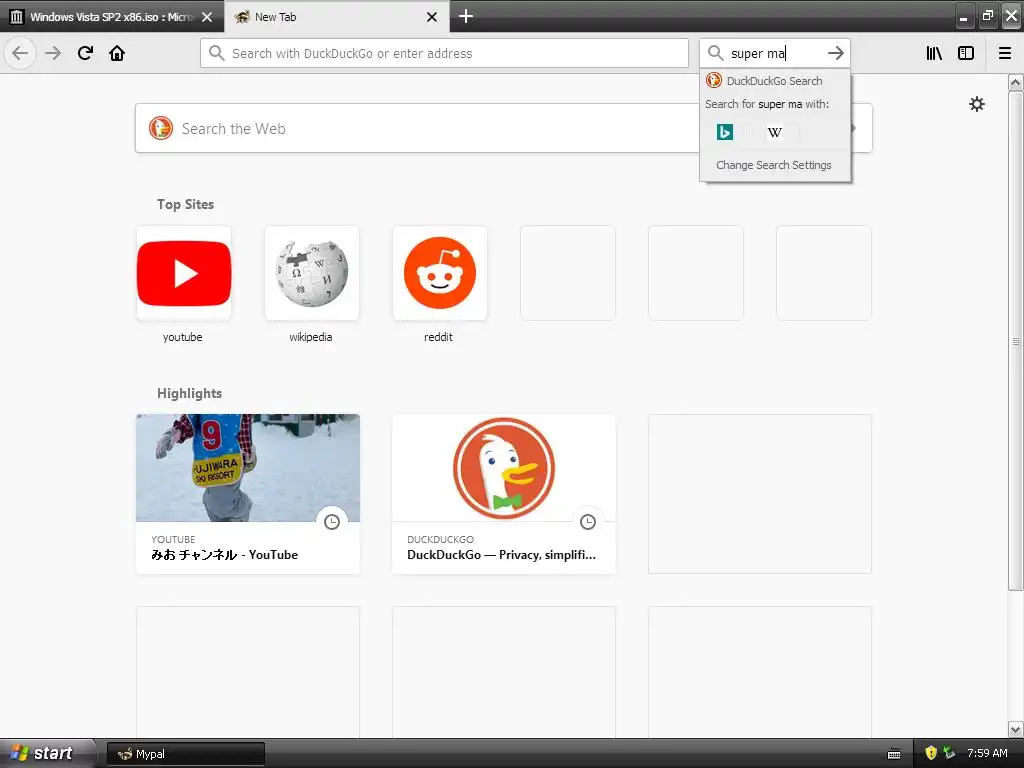Click the vertical scrollbar thumb
1024x768 pixels.
1015,340
